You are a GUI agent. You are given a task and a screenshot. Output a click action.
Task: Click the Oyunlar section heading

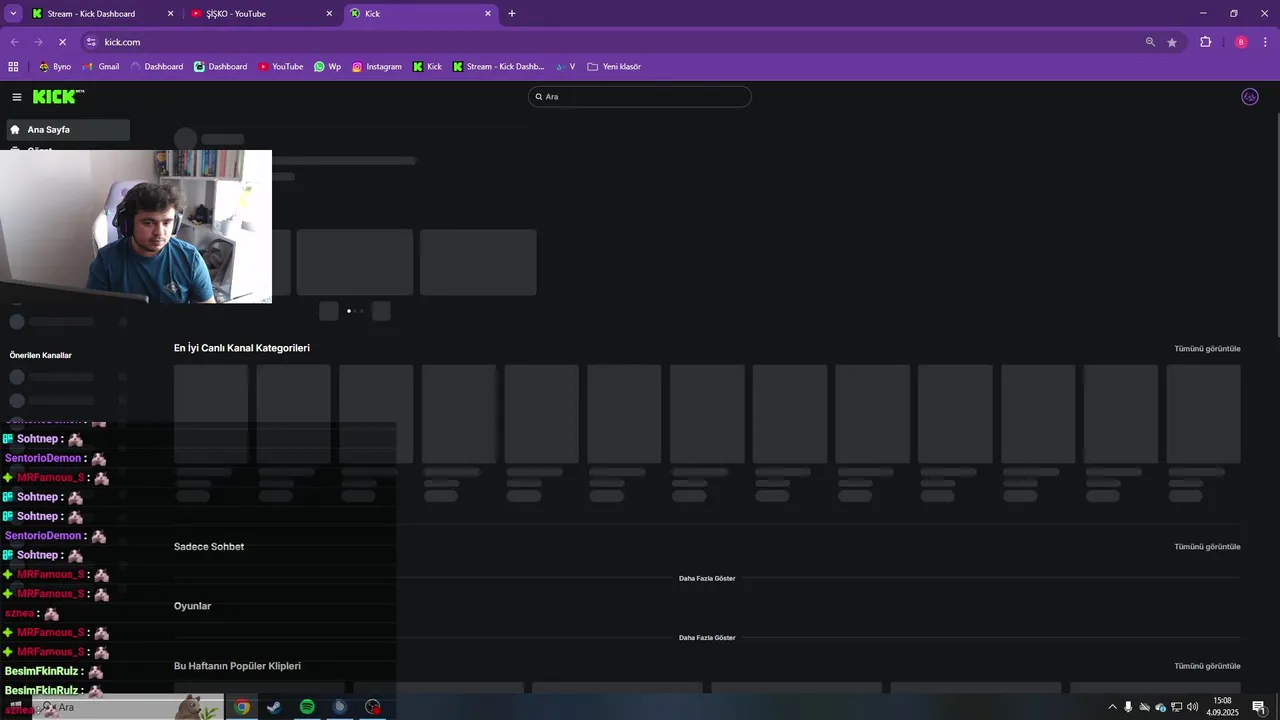tap(192, 606)
